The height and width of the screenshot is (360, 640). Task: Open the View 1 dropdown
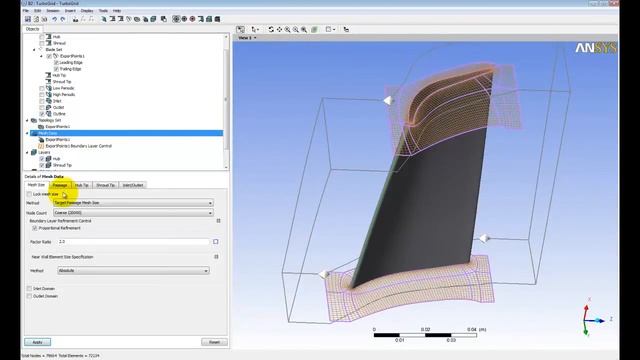point(247,38)
